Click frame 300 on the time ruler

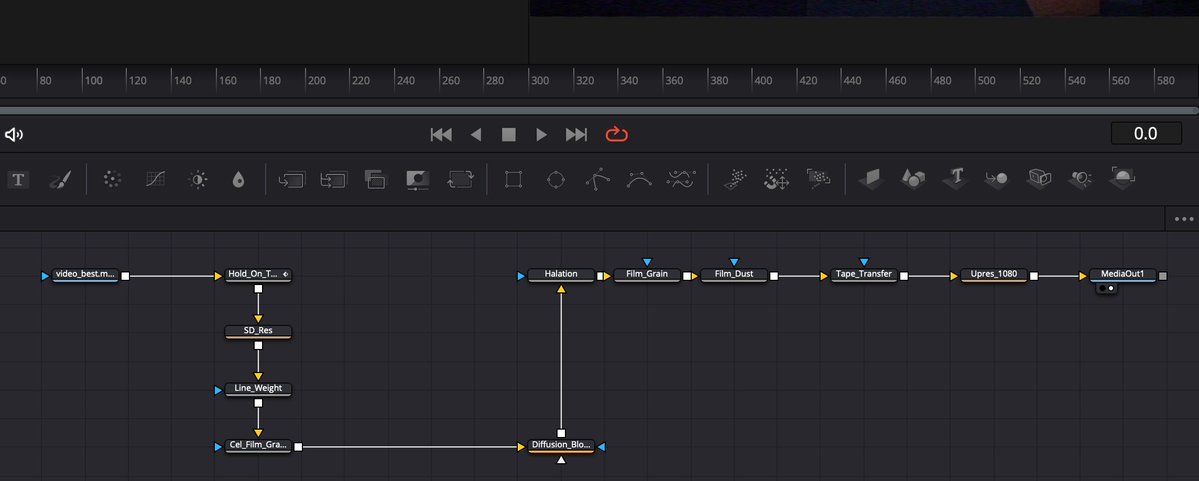tap(539, 80)
